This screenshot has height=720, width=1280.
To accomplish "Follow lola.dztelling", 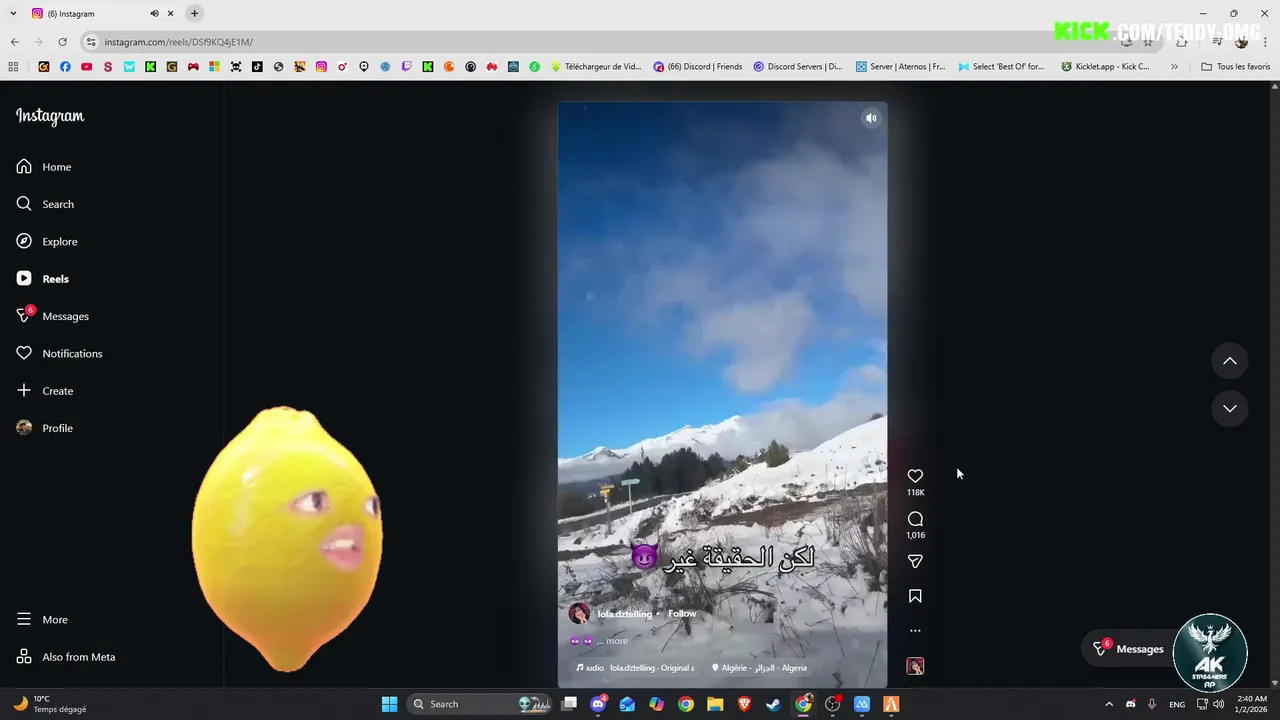I will [682, 614].
